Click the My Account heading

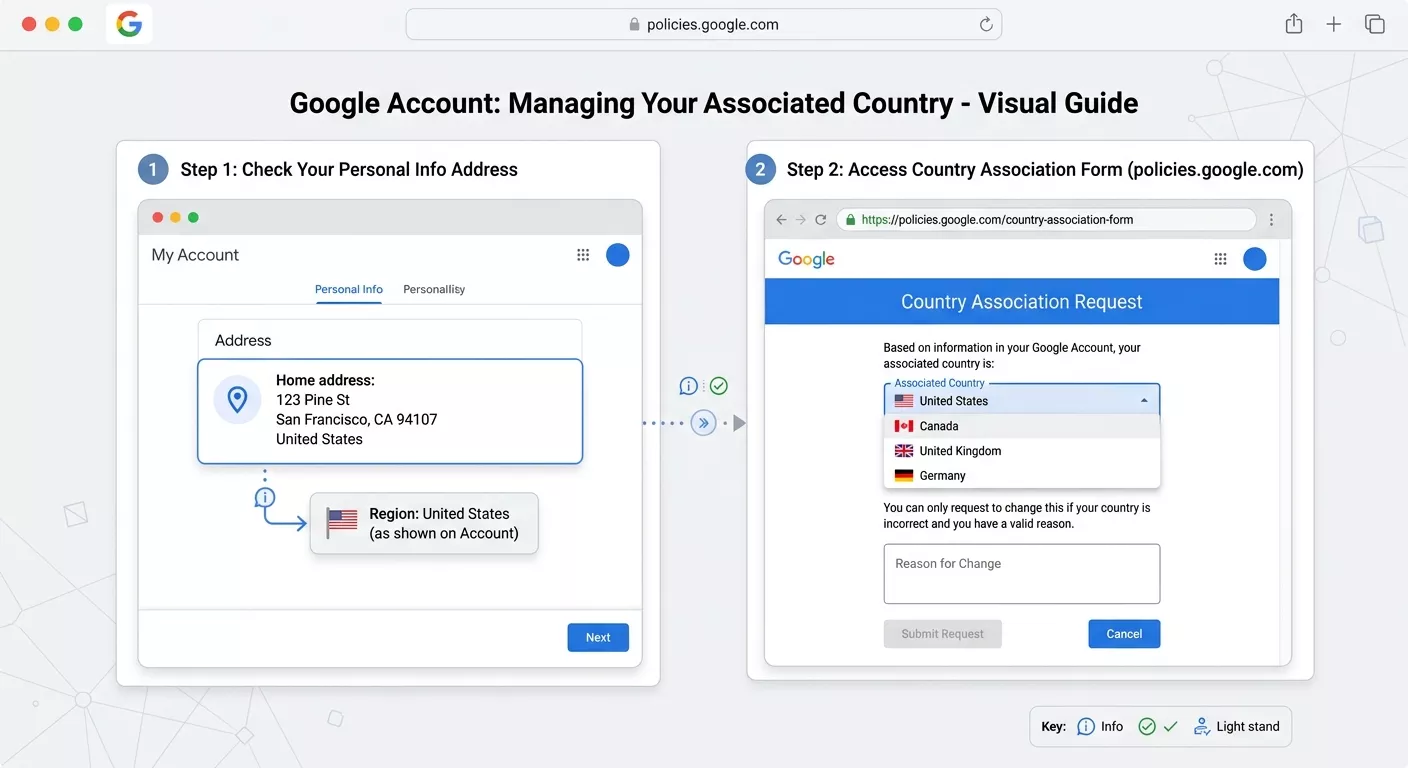click(195, 255)
